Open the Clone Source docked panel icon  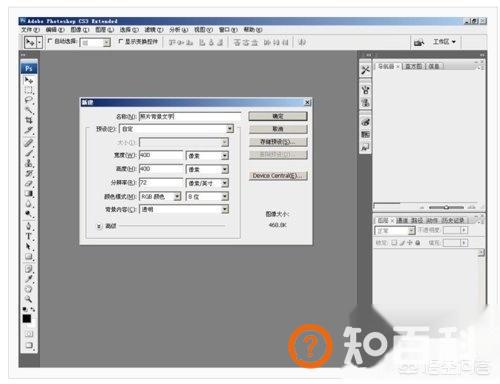[365, 103]
